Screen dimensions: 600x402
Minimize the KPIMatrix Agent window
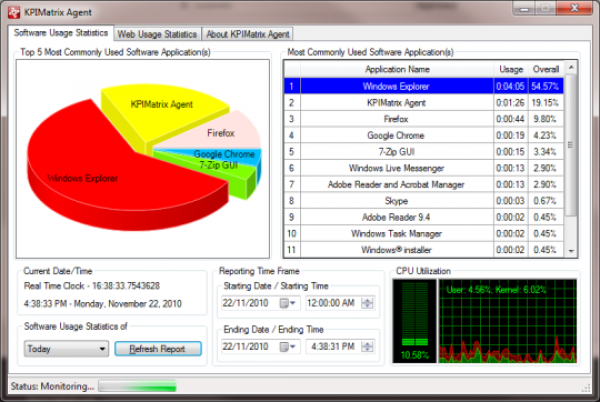tap(525, 8)
